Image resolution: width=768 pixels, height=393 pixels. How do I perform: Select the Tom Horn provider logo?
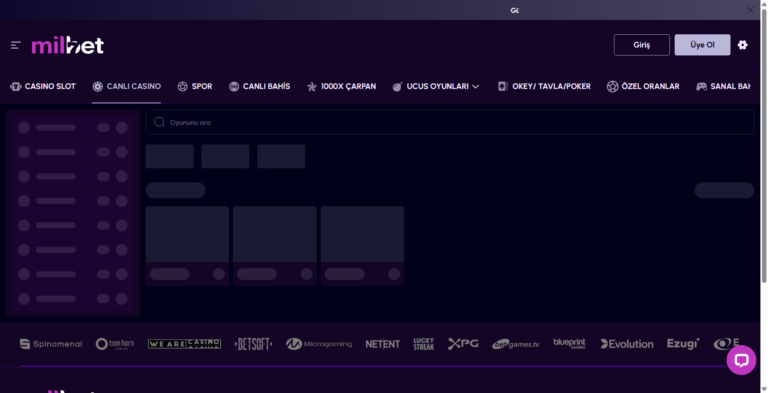[x=115, y=344]
